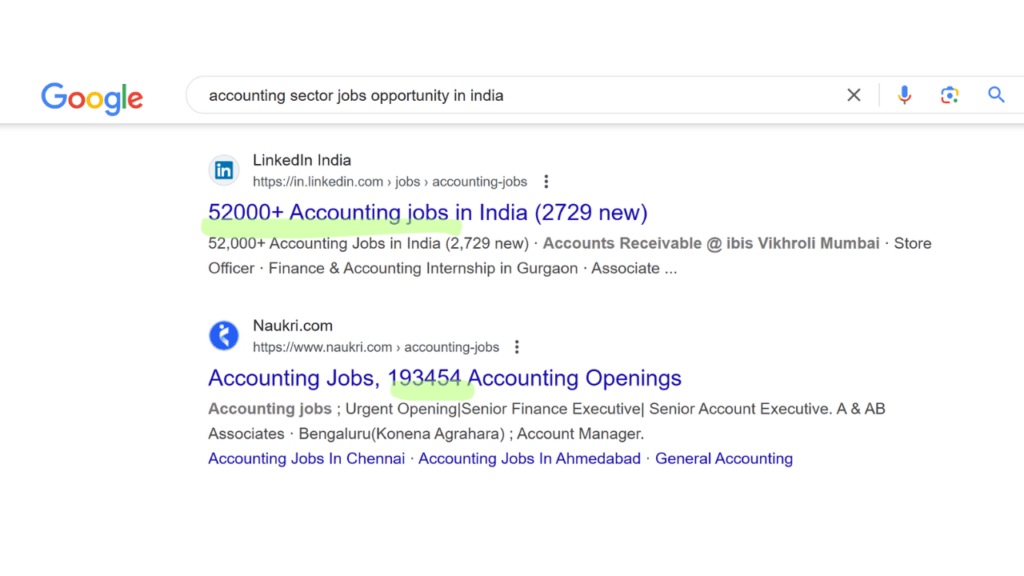Click the Google logo
This screenshot has height=576, width=1024.
pyautogui.click(x=92, y=97)
